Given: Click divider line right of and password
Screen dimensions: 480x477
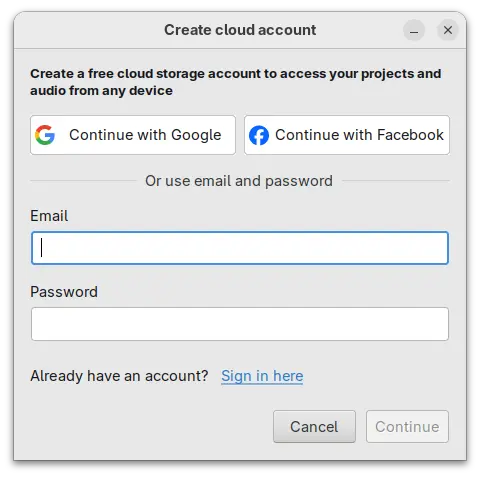Looking at the screenshot, I should [396, 181].
